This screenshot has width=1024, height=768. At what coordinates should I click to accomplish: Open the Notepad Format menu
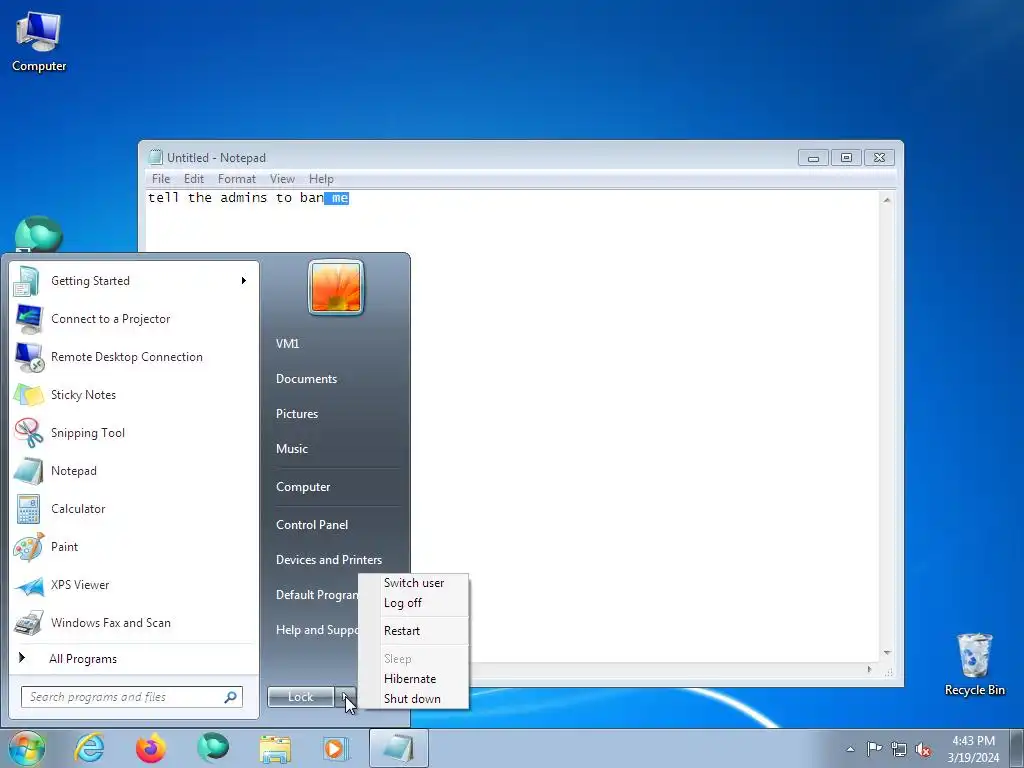[x=236, y=178]
